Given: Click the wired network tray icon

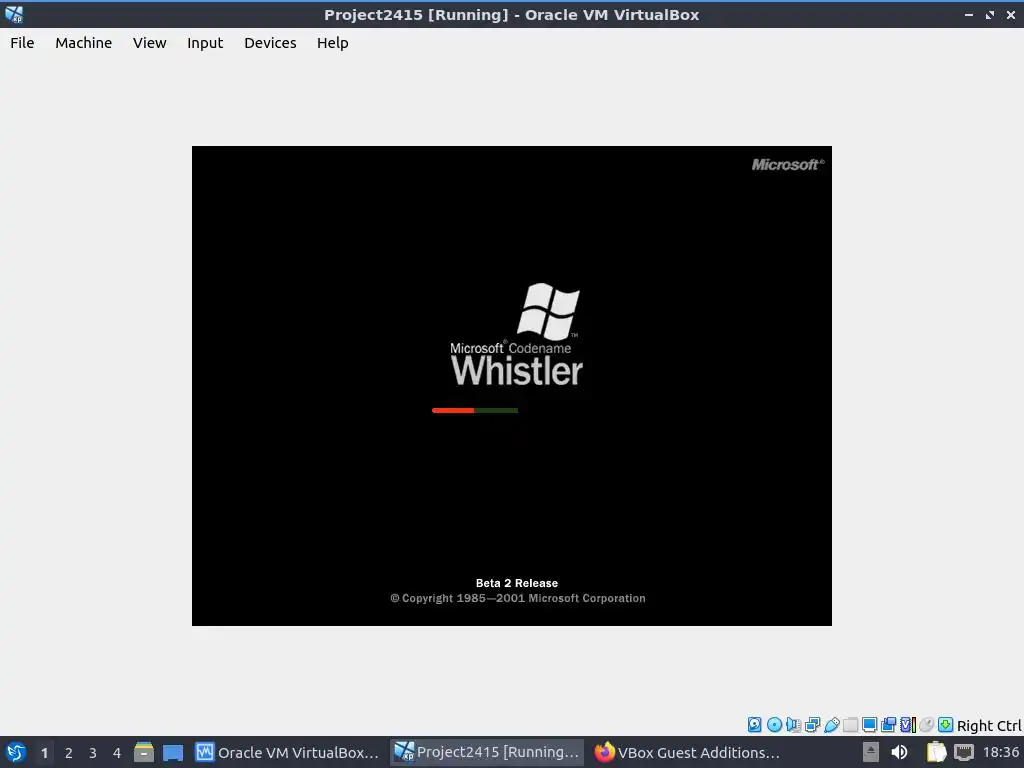Looking at the screenshot, I should click(x=964, y=752).
